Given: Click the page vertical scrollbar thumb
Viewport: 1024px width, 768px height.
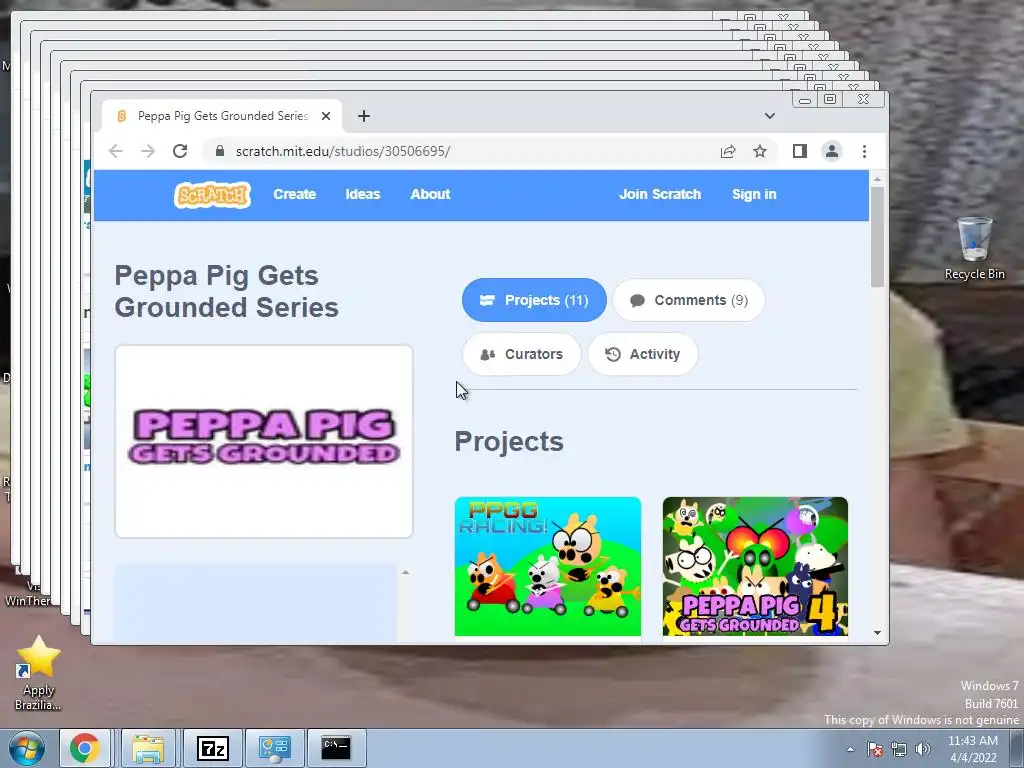Looking at the screenshot, I should (877, 237).
